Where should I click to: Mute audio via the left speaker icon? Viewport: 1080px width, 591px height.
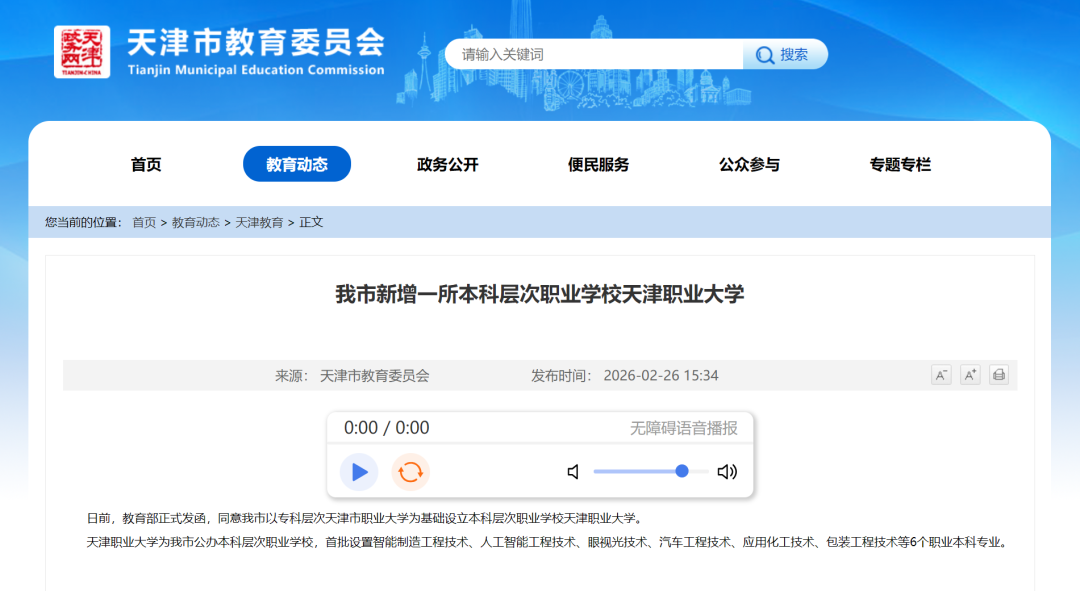[x=574, y=471]
